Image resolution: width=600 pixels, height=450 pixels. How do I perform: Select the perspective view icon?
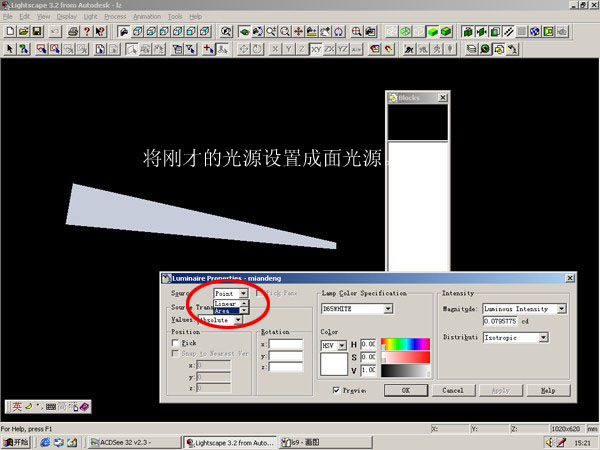point(123,31)
